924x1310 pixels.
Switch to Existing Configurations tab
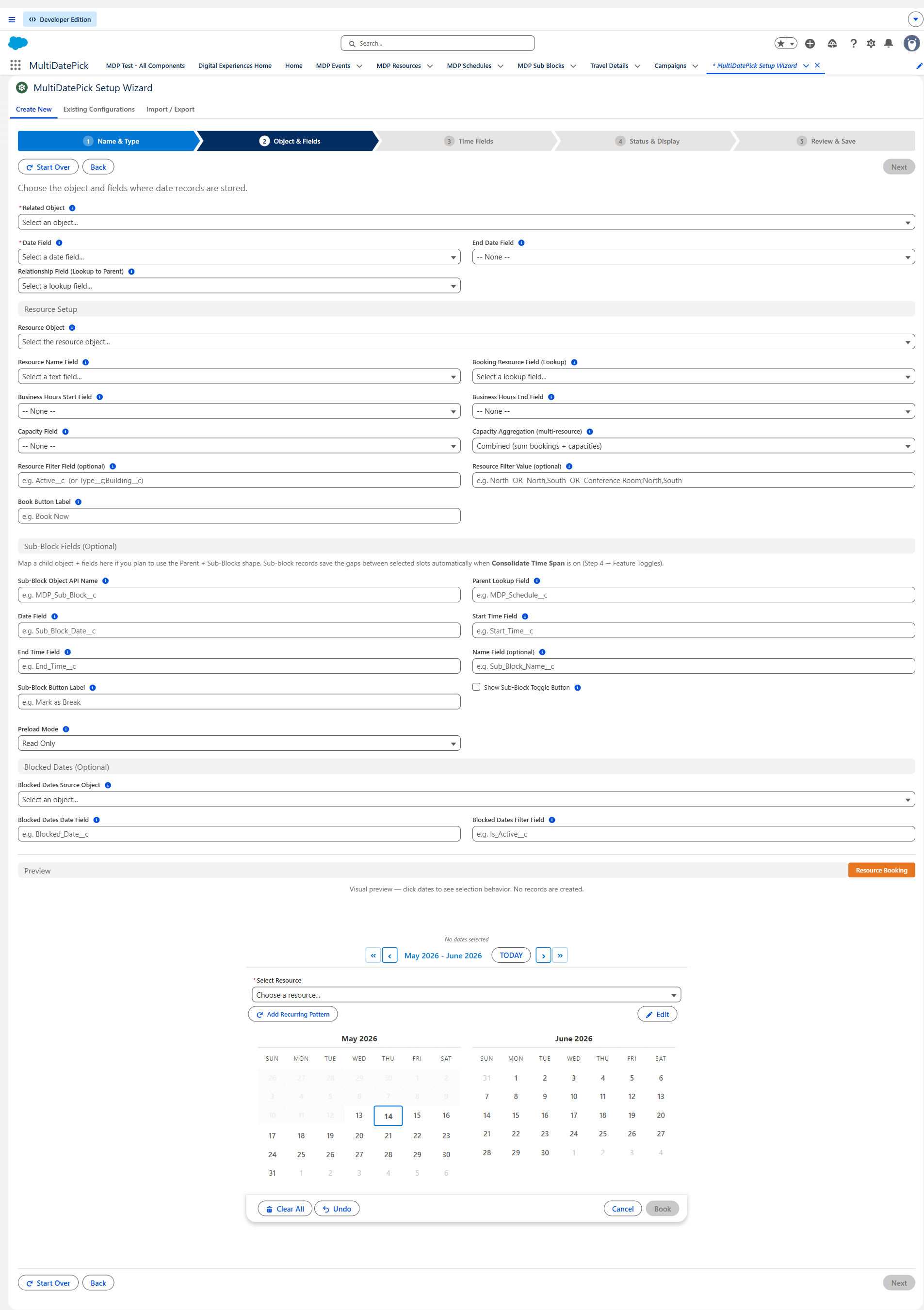(99, 109)
